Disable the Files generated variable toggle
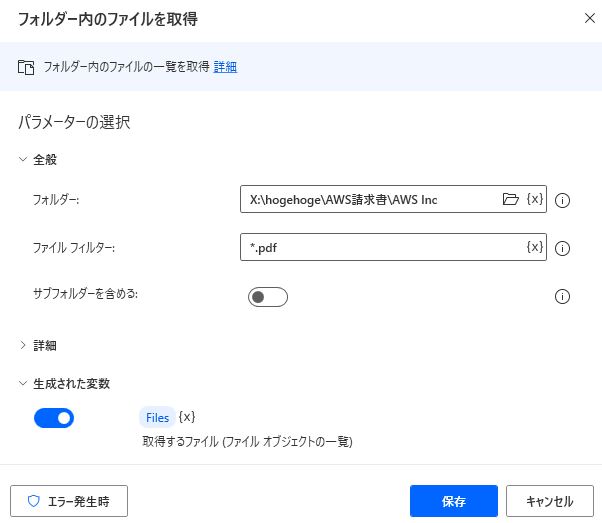Image resolution: width=602 pixels, height=523 pixels. pos(54,418)
